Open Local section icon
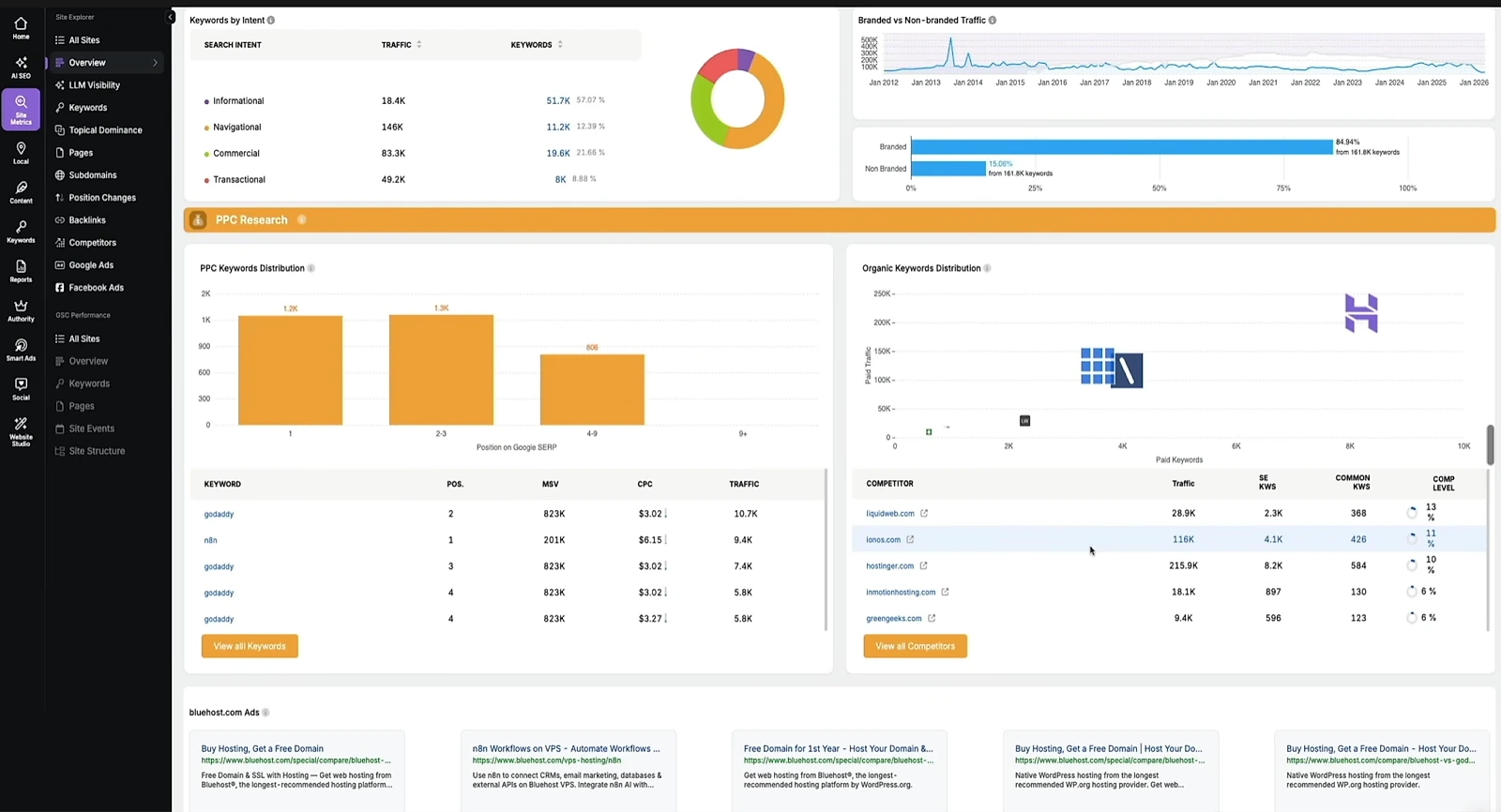 pyautogui.click(x=21, y=153)
